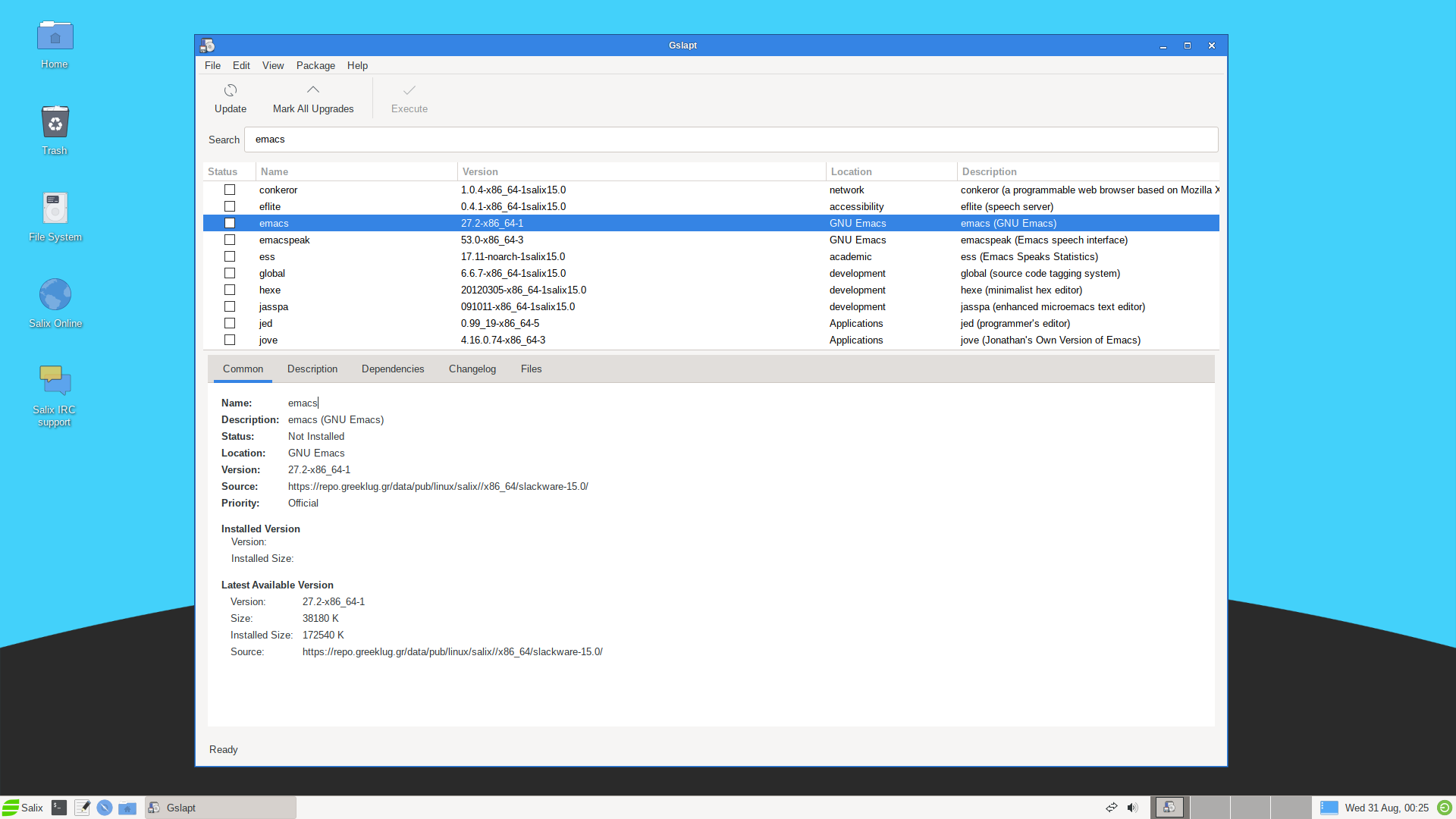This screenshot has width=1456, height=819.
Task: Click the 'Not Installed' status value
Action: (316, 437)
